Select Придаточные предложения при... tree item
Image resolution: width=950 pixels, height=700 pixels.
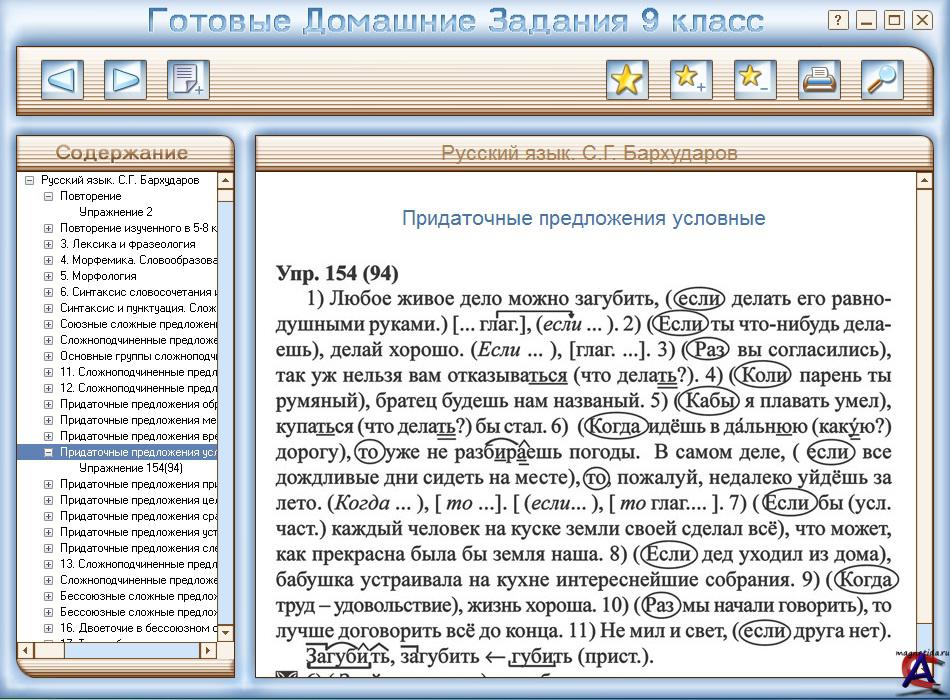click(138, 484)
